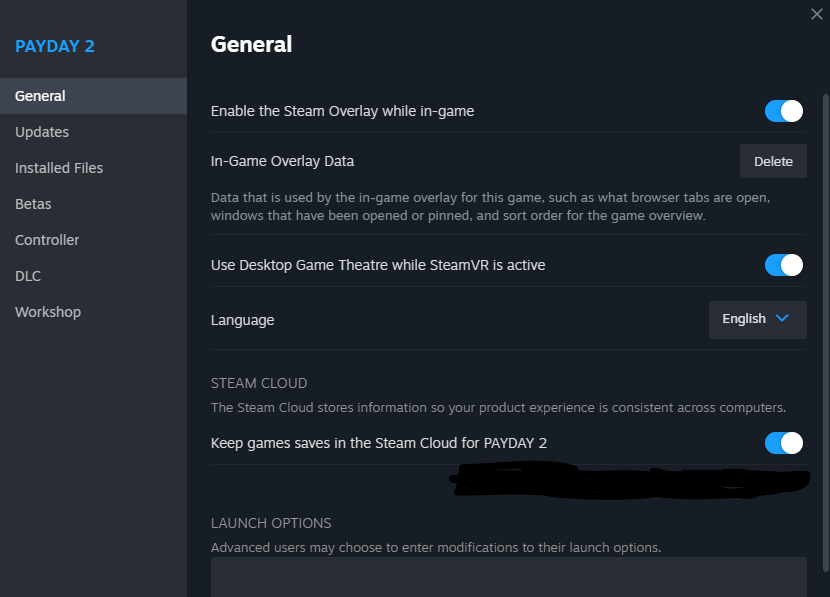
Task: Close the properties window with the X
Action: click(817, 14)
